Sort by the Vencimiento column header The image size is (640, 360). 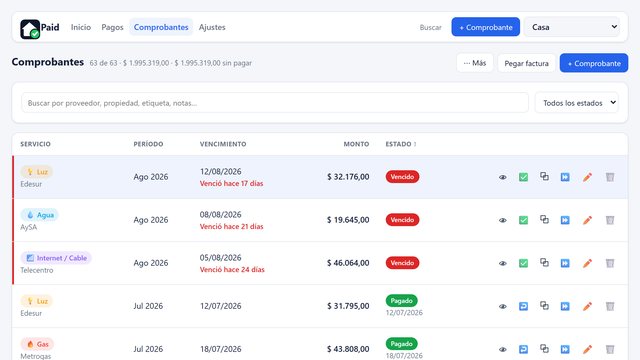(223, 144)
